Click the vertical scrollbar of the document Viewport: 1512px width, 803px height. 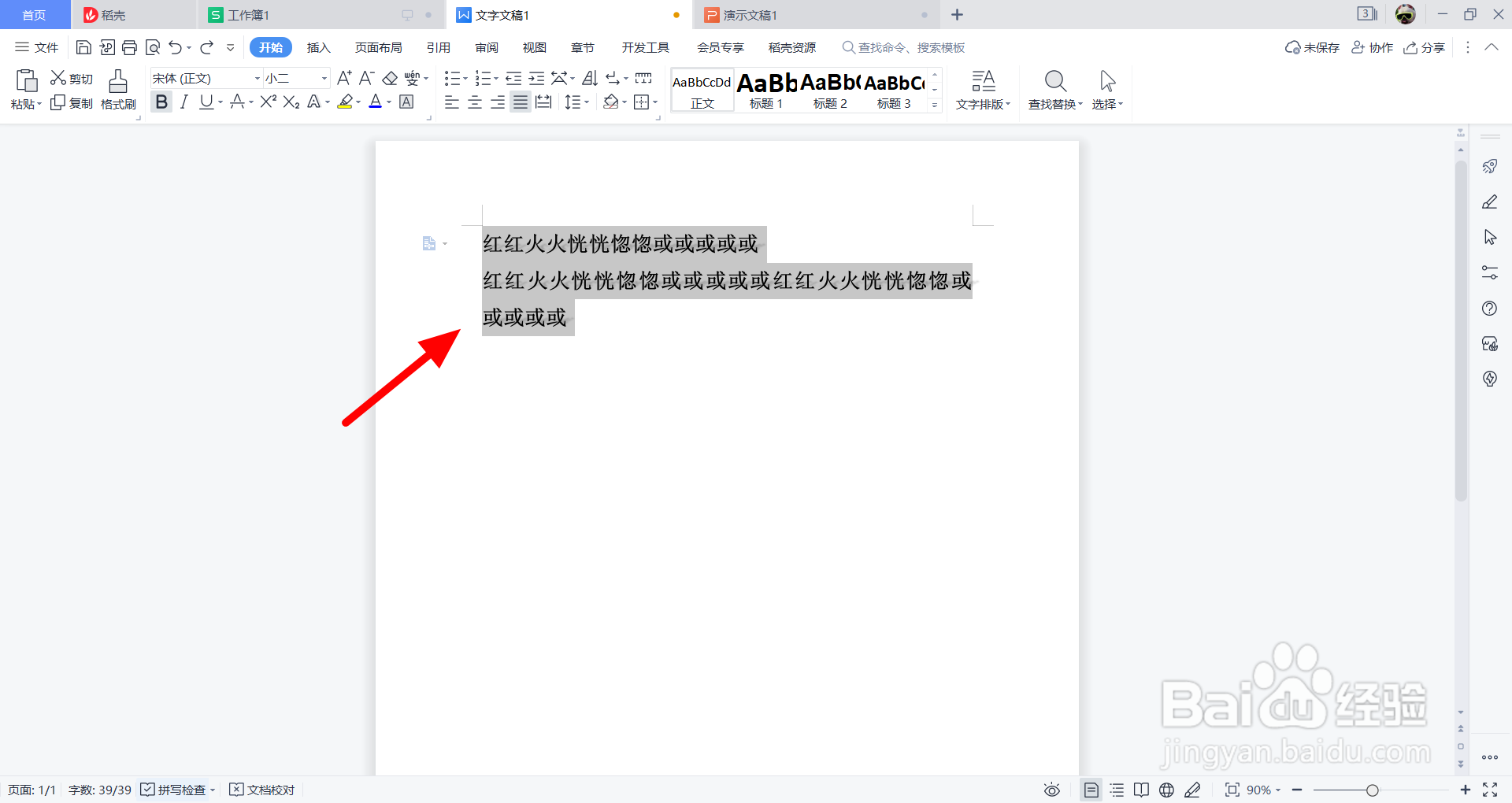pyautogui.click(x=1461, y=331)
